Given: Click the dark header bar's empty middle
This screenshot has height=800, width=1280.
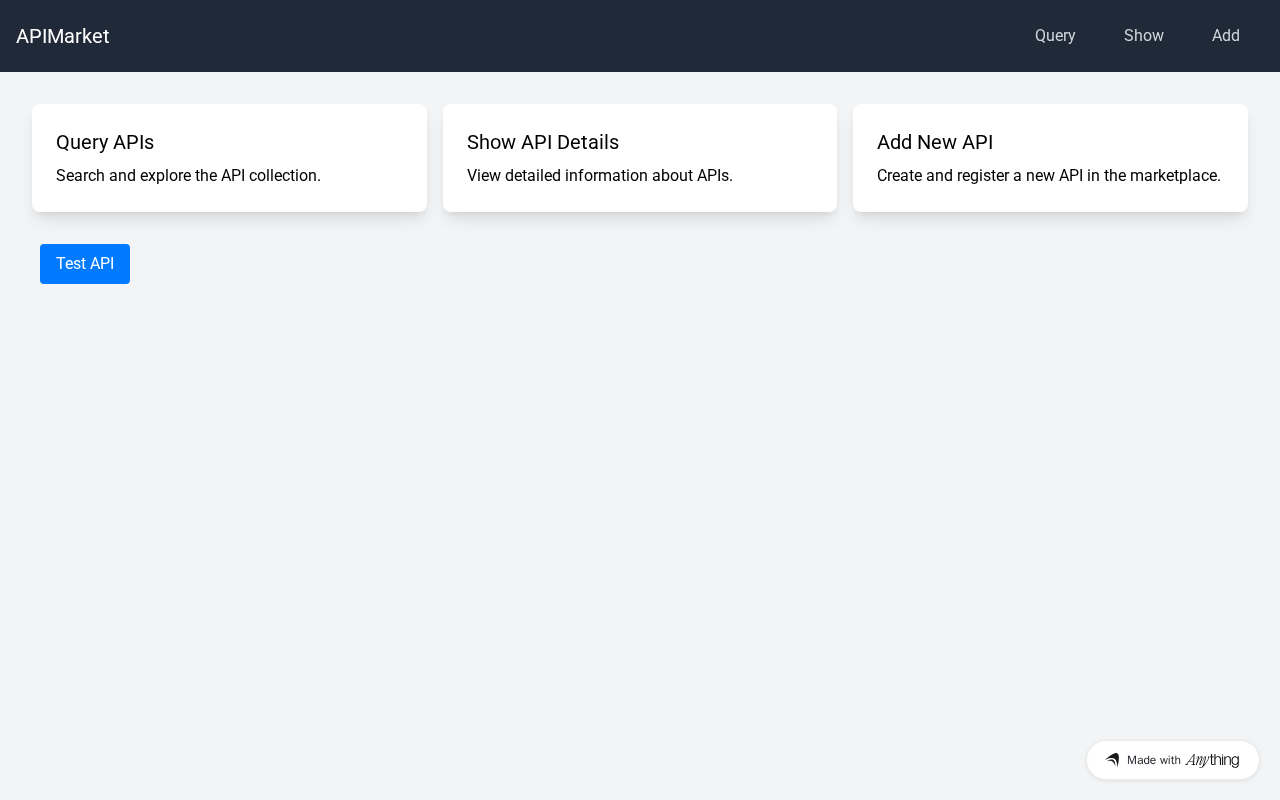Looking at the screenshot, I should [560, 36].
